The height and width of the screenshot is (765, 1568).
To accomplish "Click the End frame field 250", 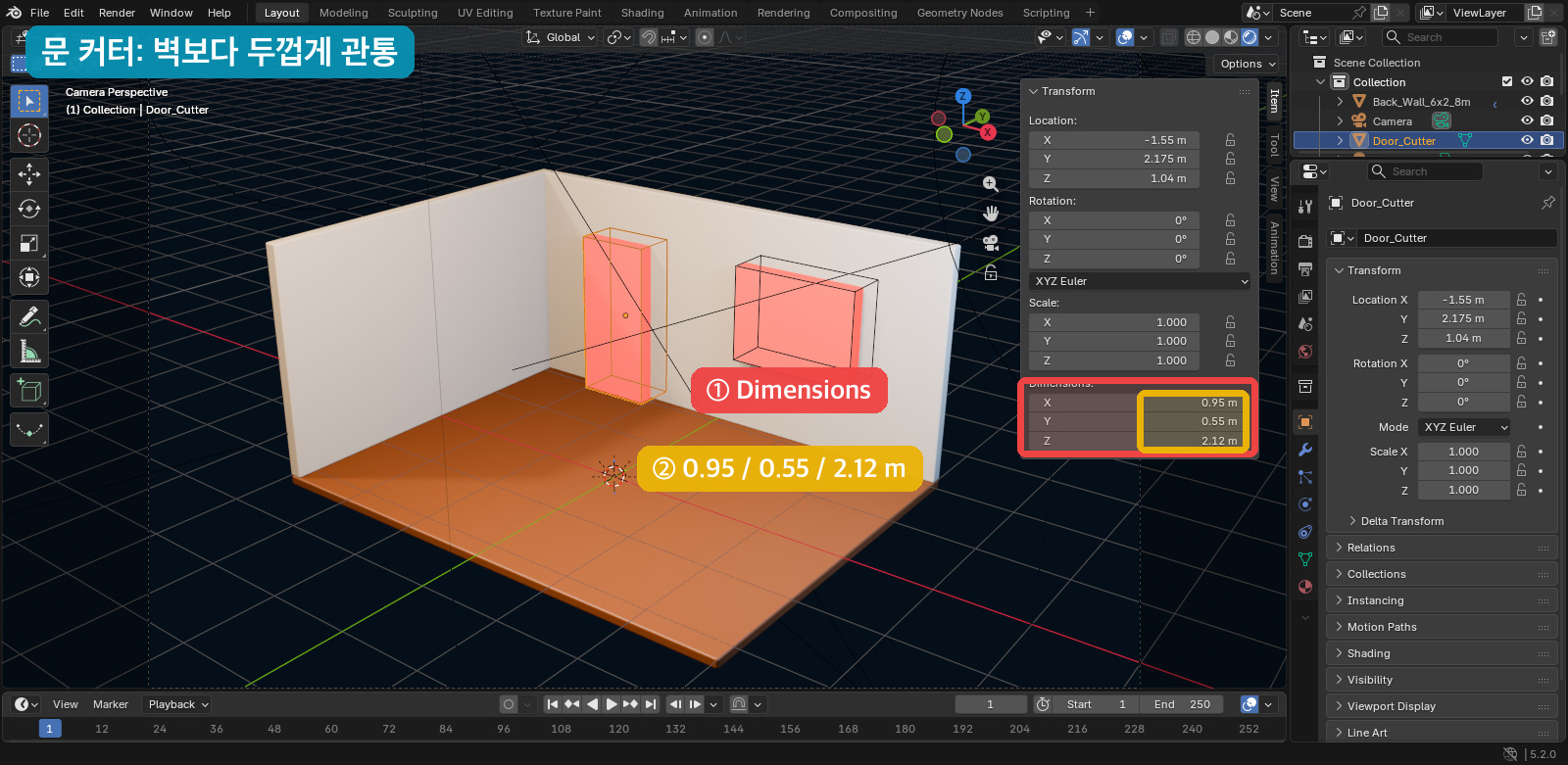I will tap(1182, 704).
